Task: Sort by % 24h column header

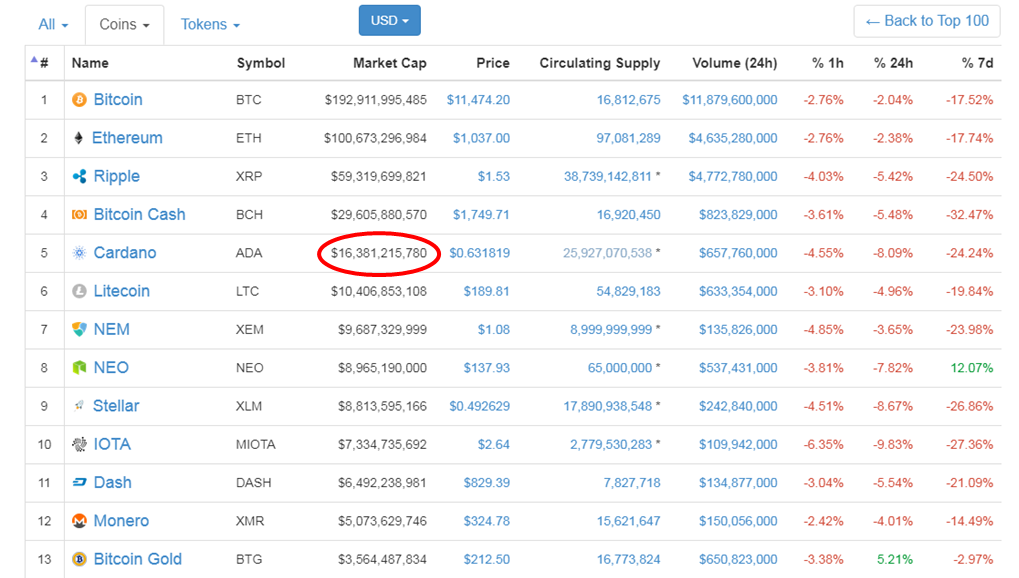Action: (x=893, y=63)
